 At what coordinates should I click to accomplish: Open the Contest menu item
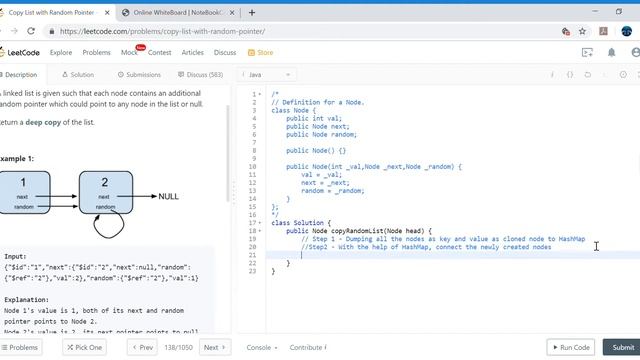pos(160,53)
